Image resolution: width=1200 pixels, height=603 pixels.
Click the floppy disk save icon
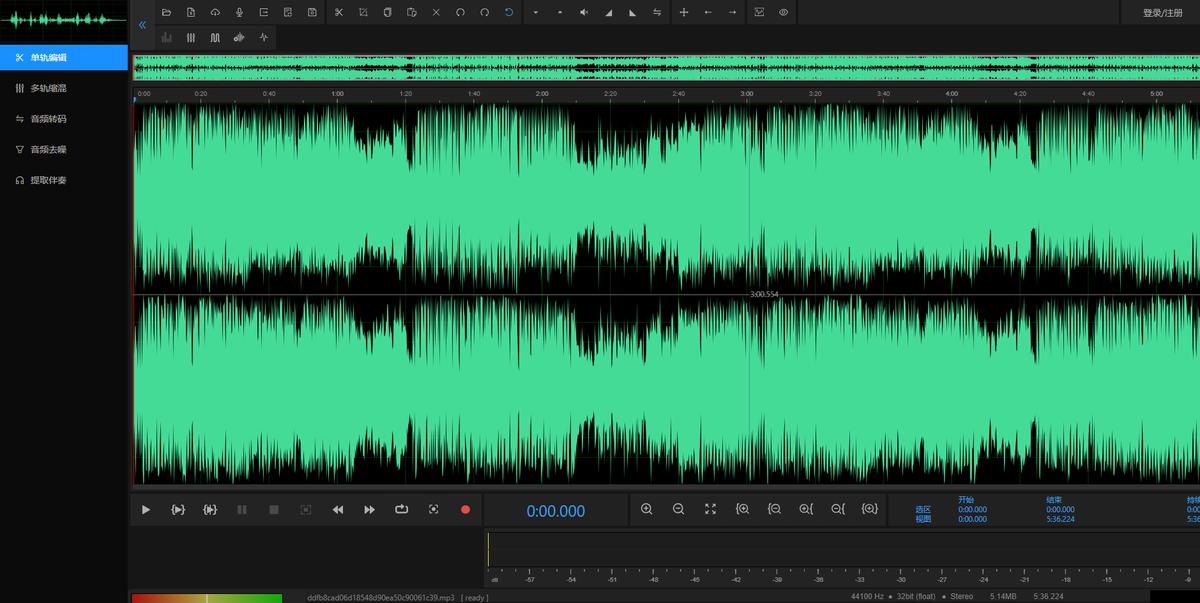312,12
